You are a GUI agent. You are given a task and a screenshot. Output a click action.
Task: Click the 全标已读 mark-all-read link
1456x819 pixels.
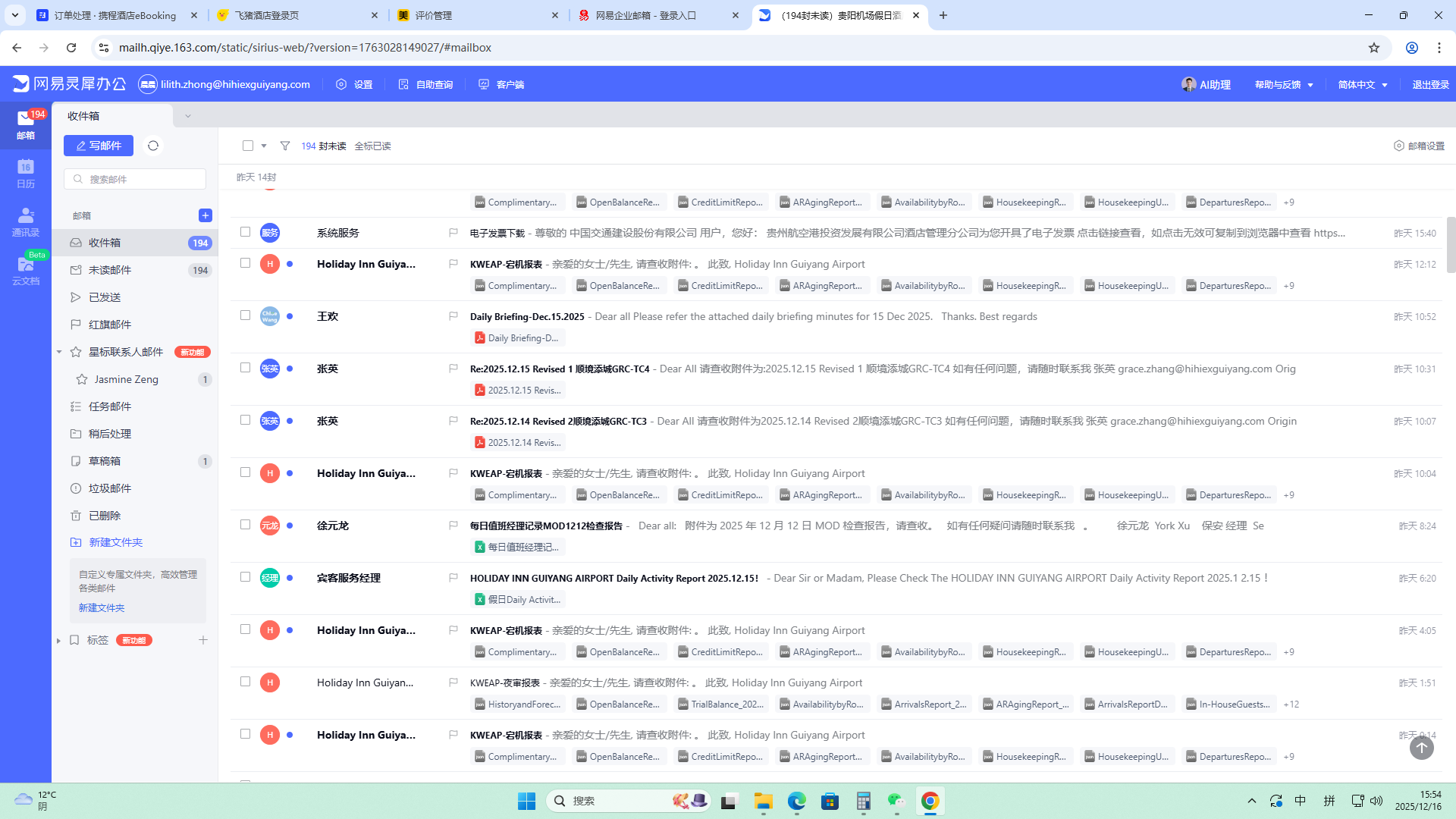pos(372,146)
